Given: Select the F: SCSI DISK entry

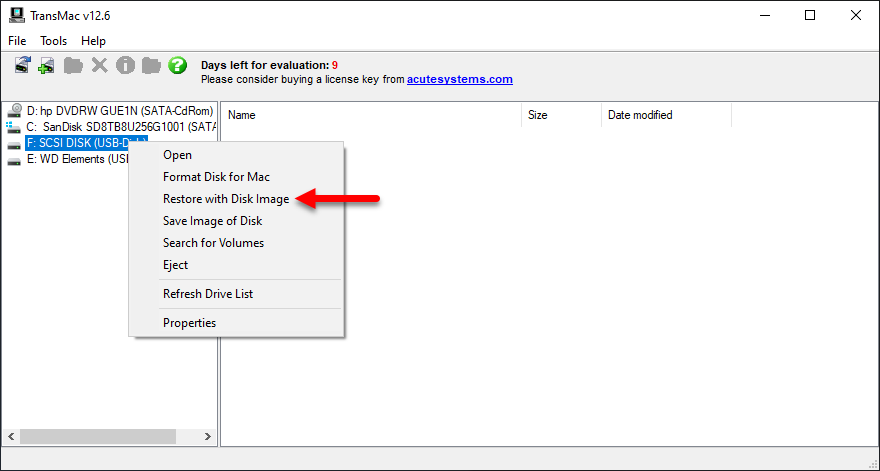Looking at the screenshot, I should pos(77,143).
